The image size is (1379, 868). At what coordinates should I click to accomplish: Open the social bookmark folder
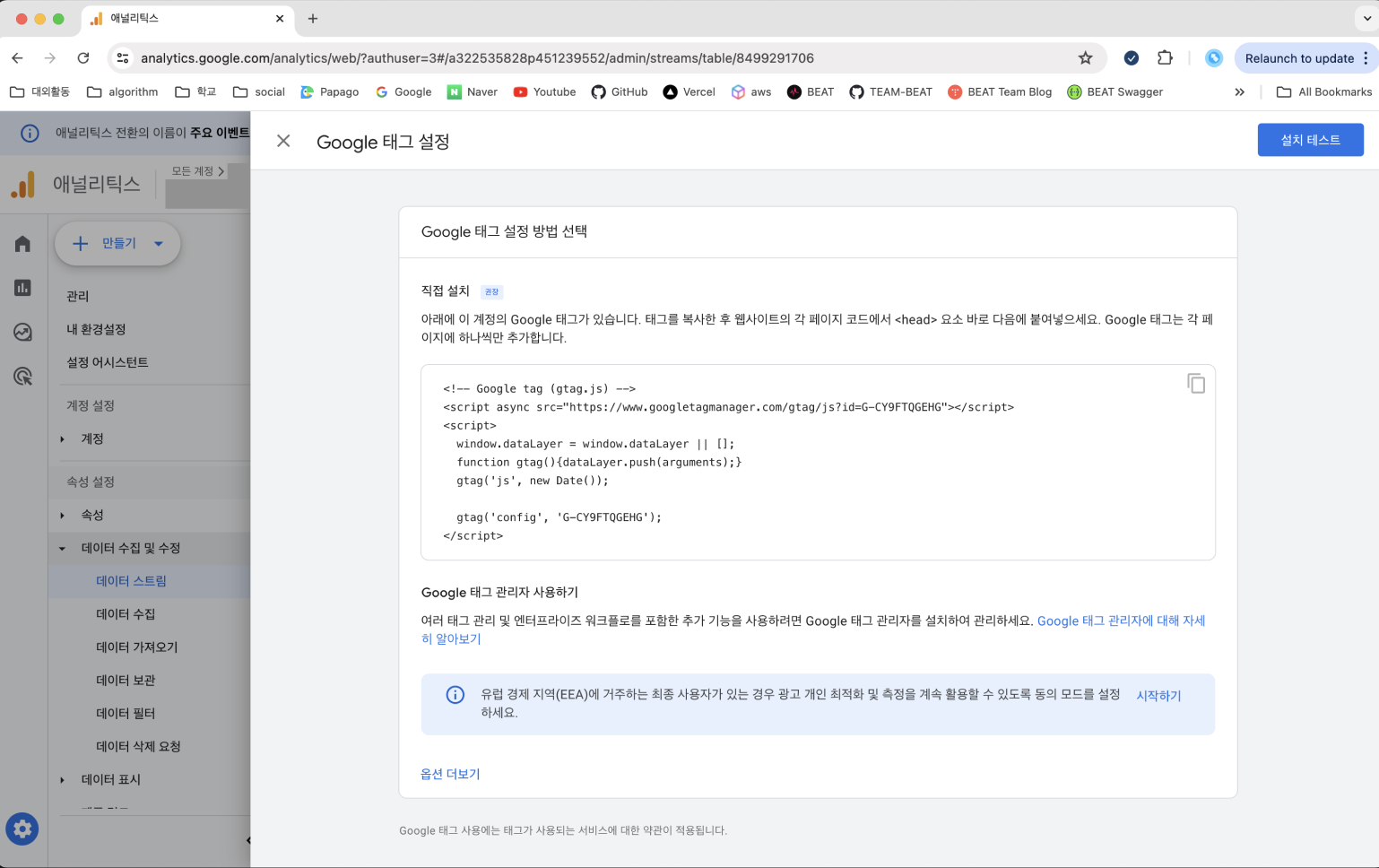(x=259, y=91)
